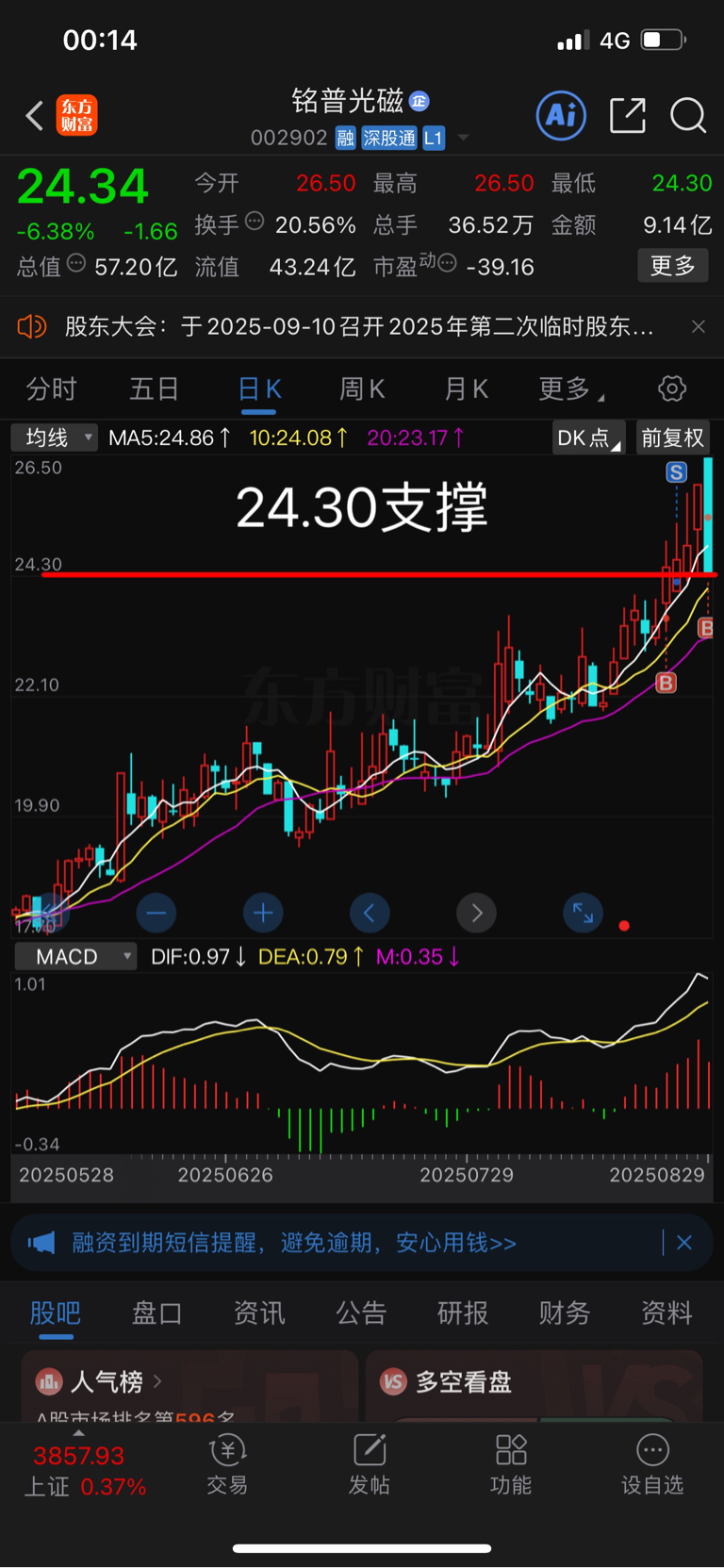
Task: Move chart right with arrow button
Action: pyautogui.click(x=476, y=913)
